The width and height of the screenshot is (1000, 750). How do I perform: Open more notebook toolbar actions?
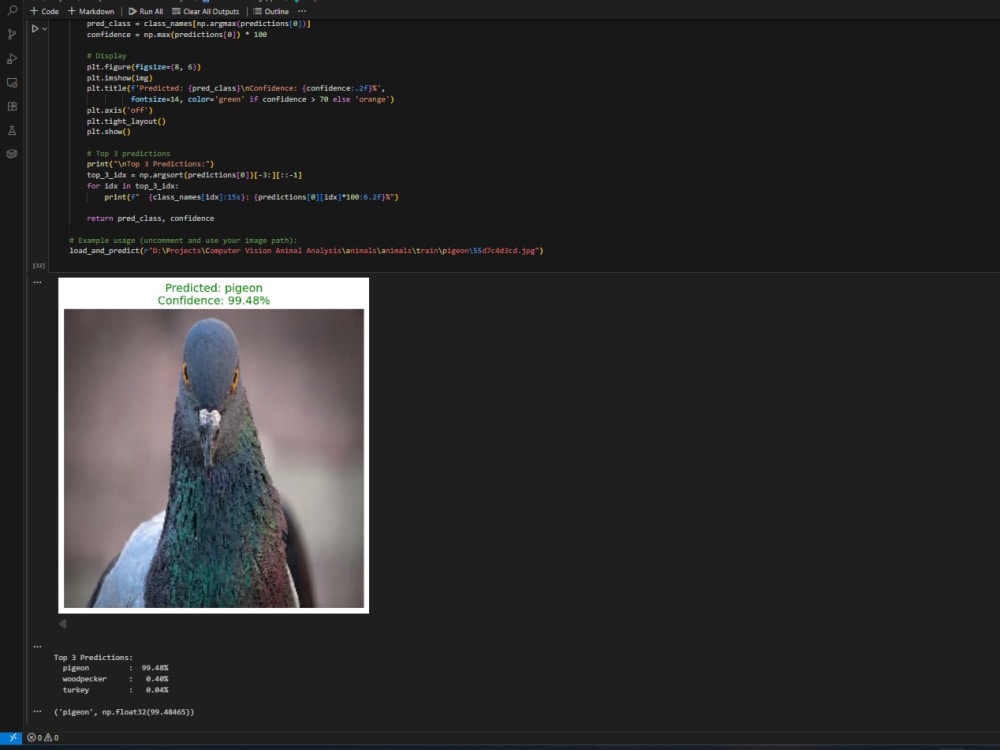pyautogui.click(x=302, y=11)
